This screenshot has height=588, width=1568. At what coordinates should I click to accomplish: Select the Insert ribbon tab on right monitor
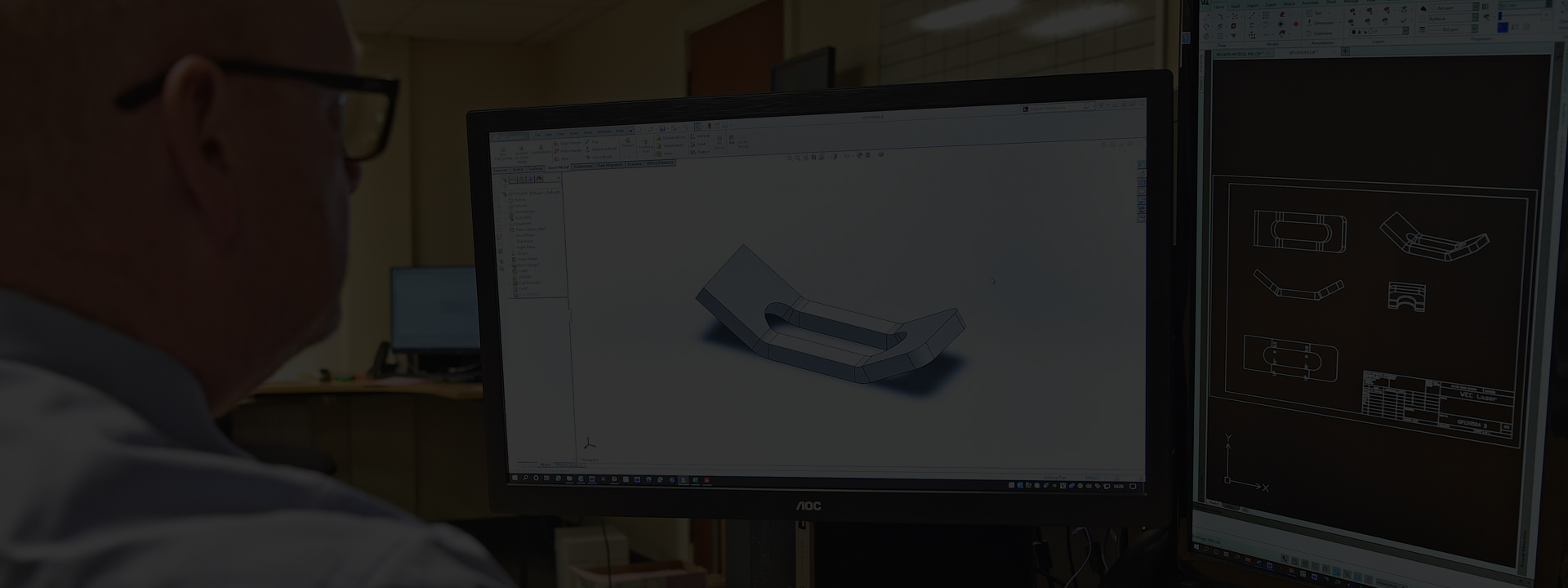pos(1236,7)
